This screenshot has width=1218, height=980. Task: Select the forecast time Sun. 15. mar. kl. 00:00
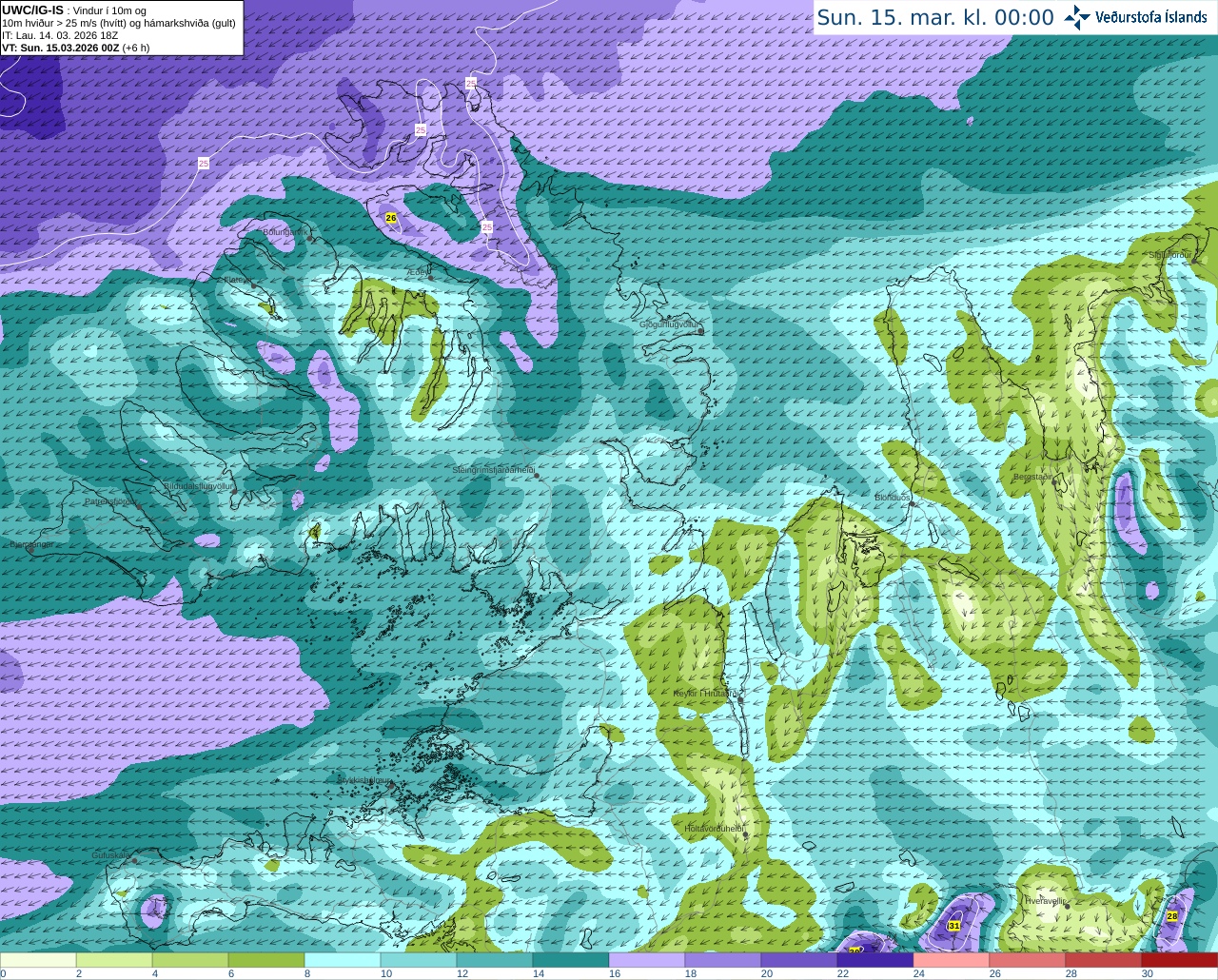pos(935,17)
